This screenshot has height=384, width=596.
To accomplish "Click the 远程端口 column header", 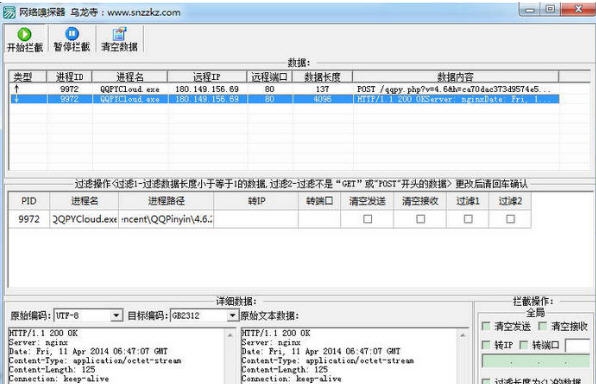I will 269,77.
